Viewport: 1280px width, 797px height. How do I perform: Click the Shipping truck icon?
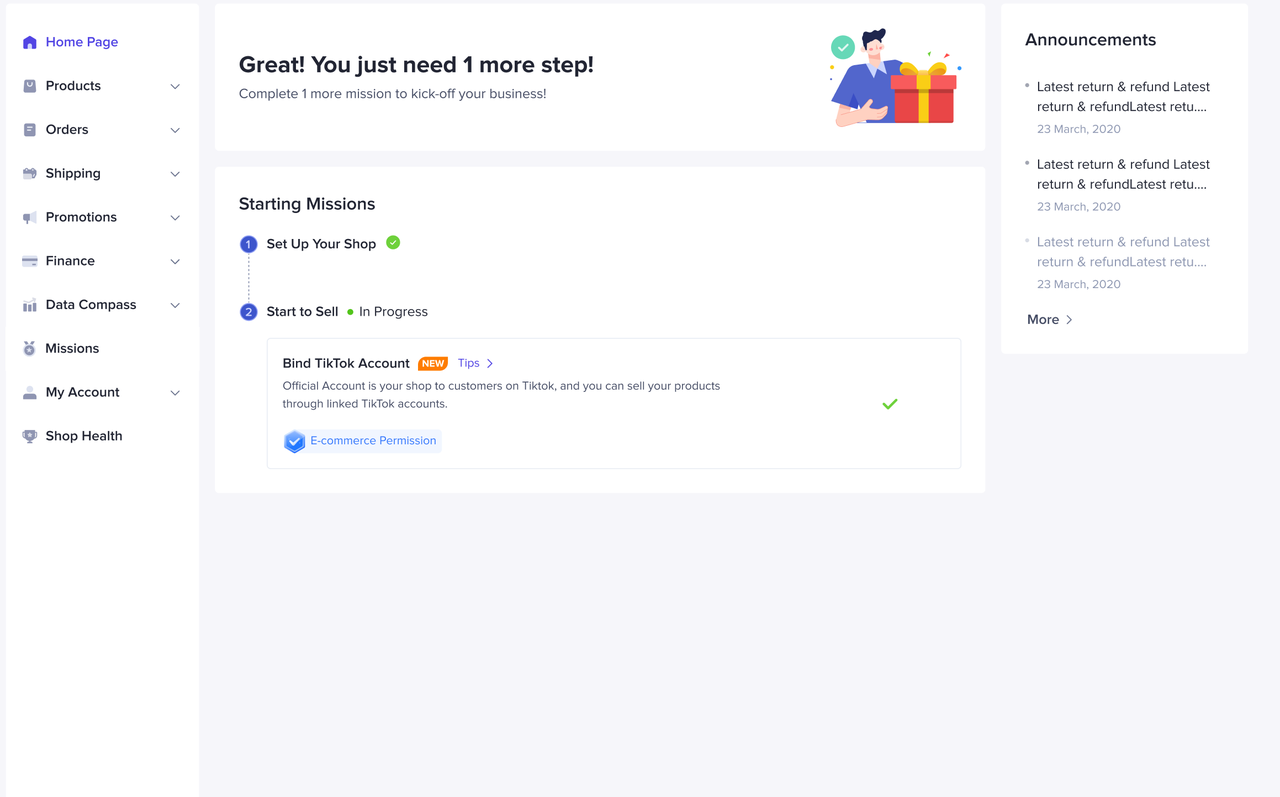(30, 174)
